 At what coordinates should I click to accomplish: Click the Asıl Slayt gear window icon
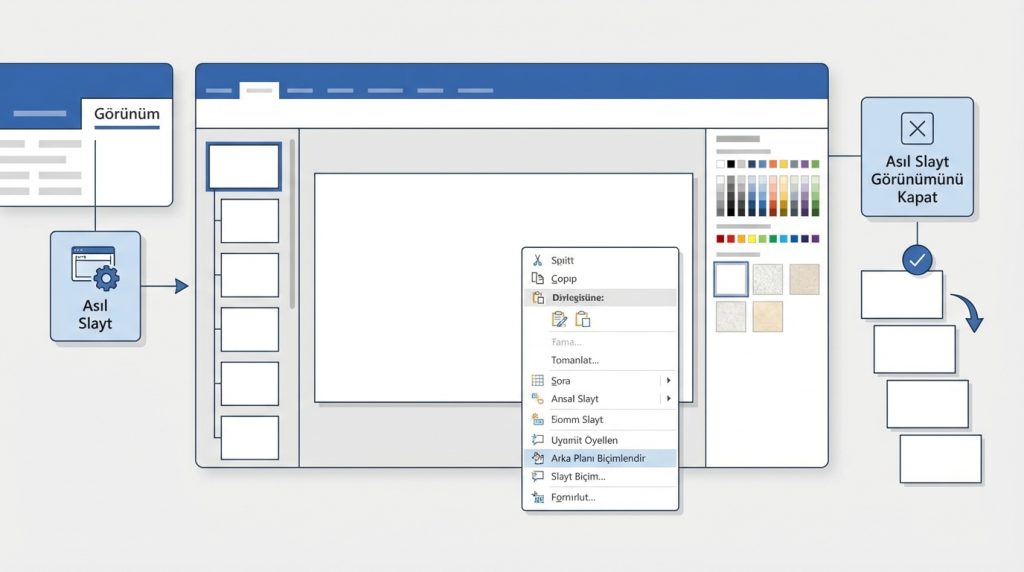point(95,268)
